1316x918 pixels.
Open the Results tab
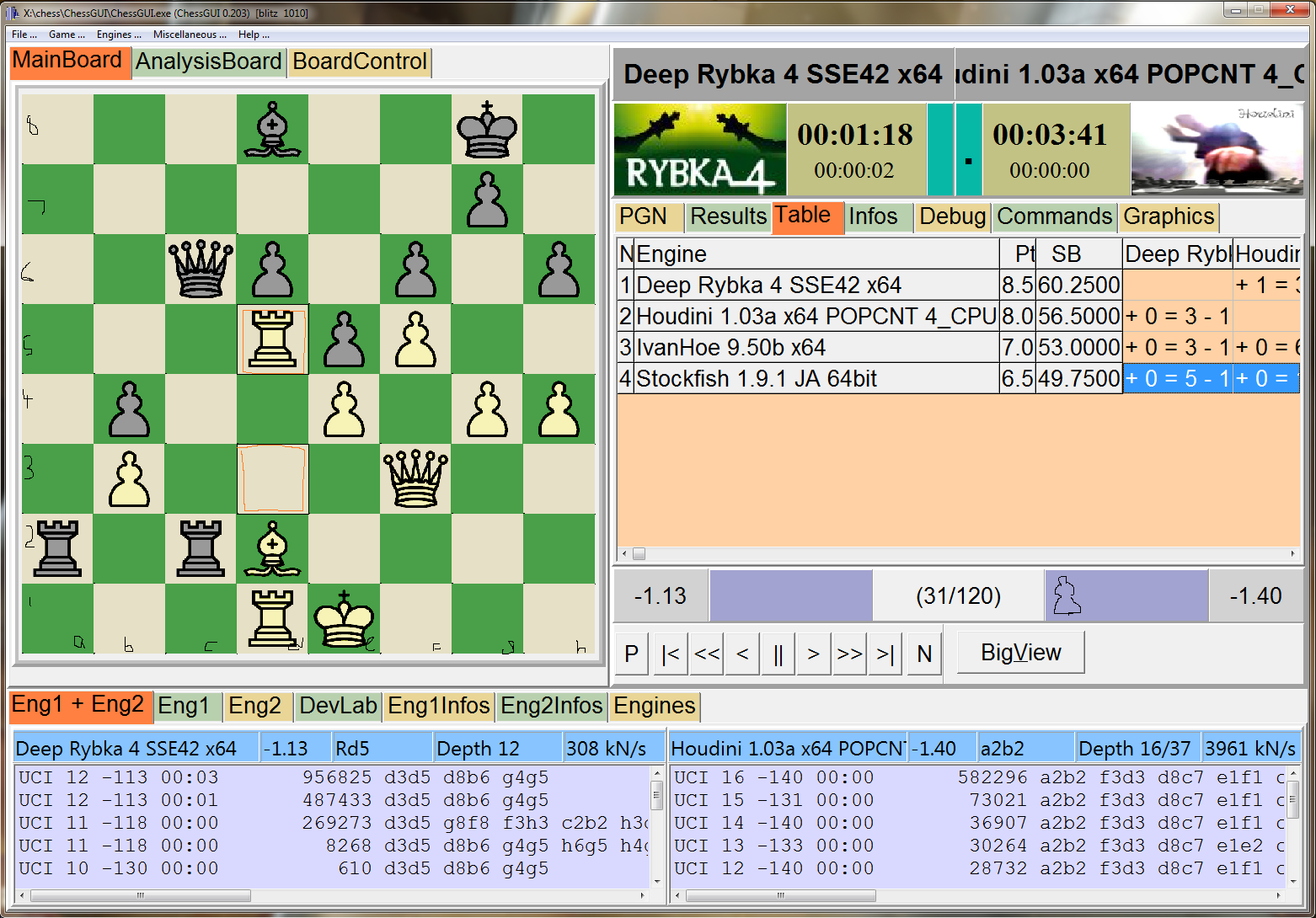728,216
